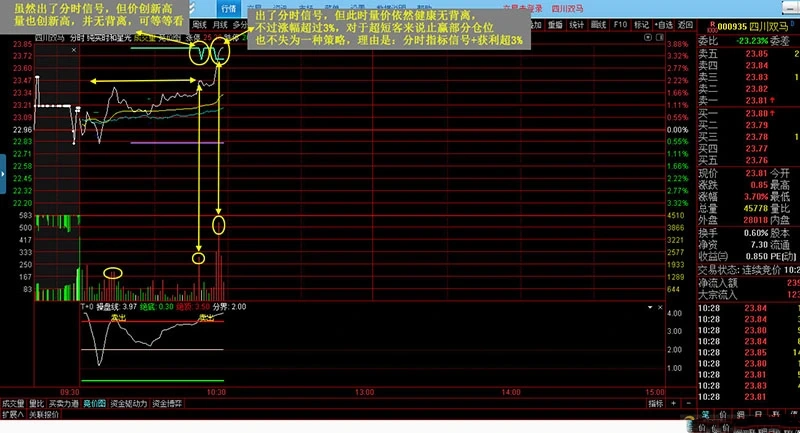This screenshot has height=433, width=800.
Task: Click the 外盘 value 28018
Action: (x=756, y=220)
